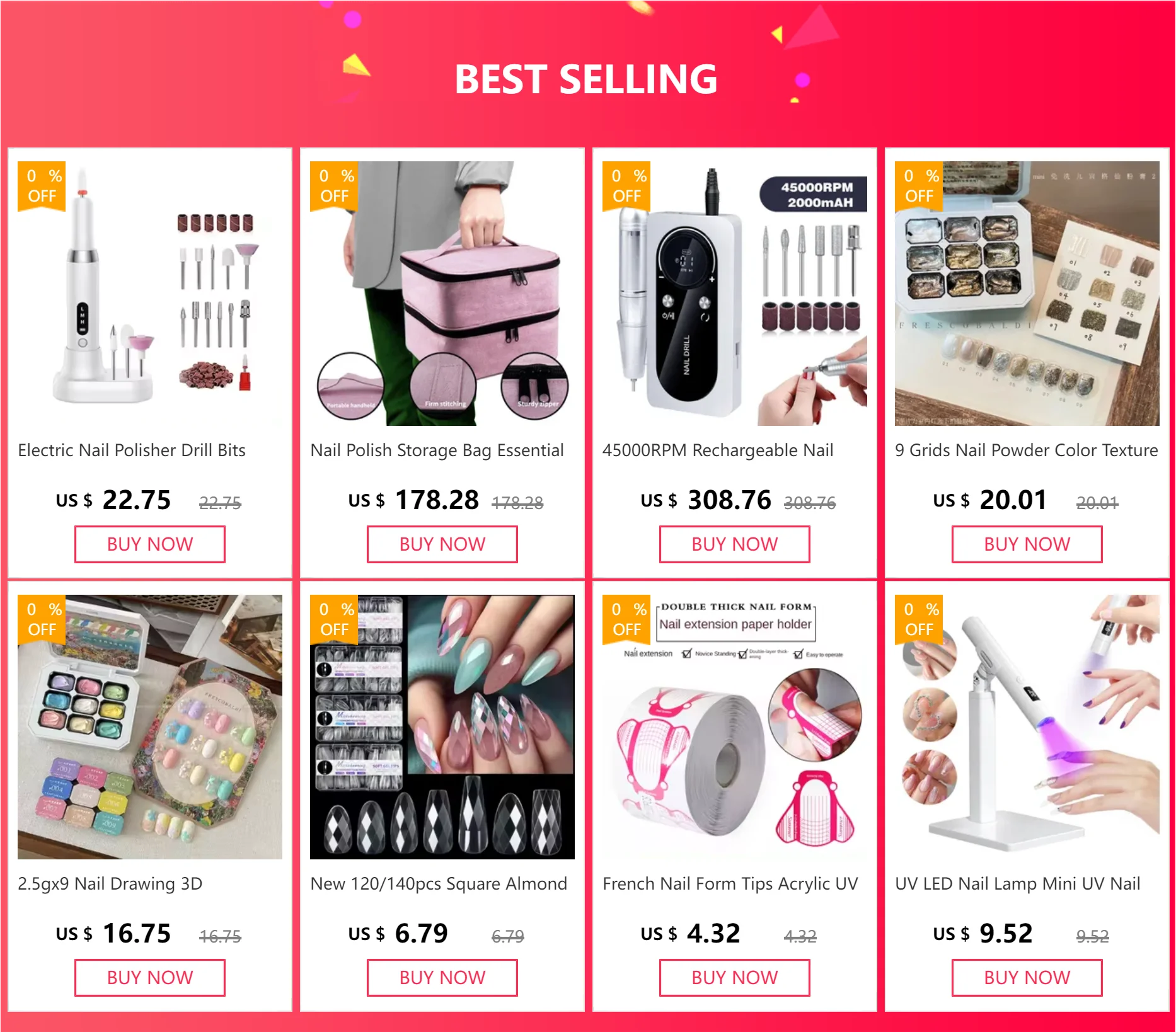View the French Nail Form roll image
The image size is (1176, 1032).
coord(735,727)
